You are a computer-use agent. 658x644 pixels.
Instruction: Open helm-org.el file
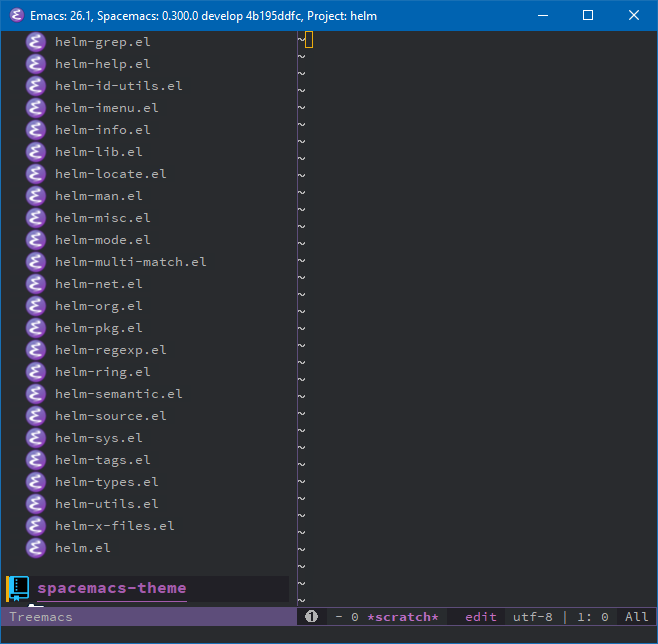point(99,306)
